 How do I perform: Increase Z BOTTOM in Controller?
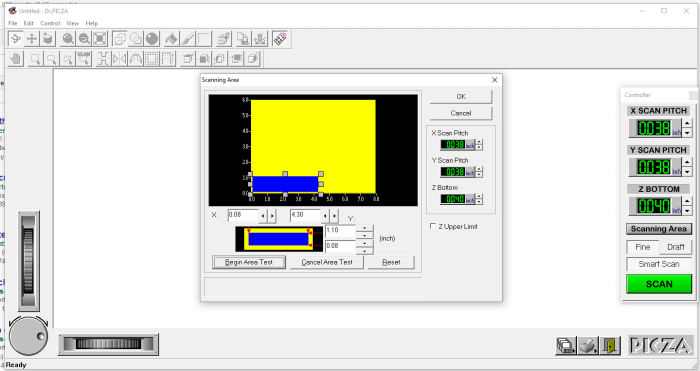688,201
